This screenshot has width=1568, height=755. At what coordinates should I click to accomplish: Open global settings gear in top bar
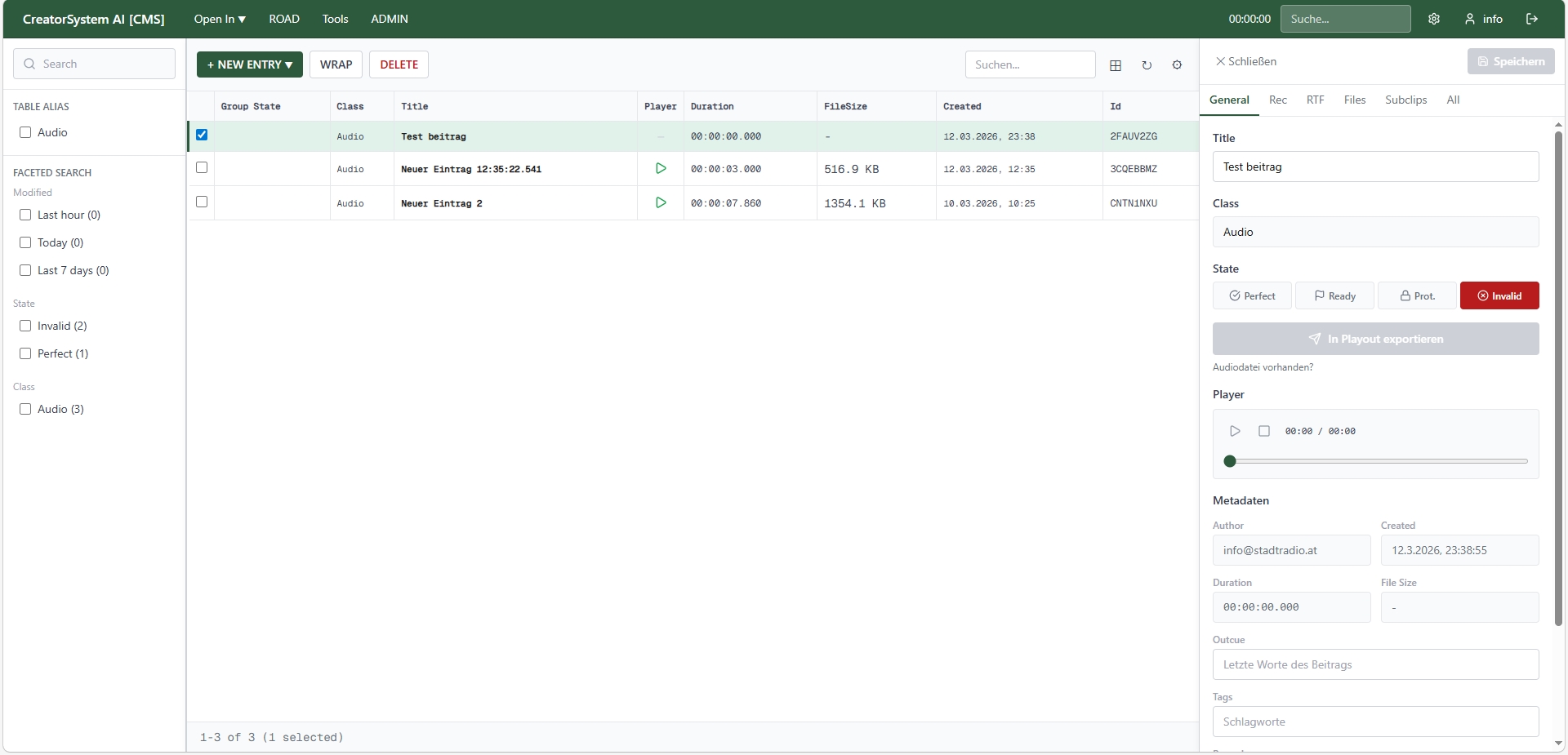[1434, 19]
